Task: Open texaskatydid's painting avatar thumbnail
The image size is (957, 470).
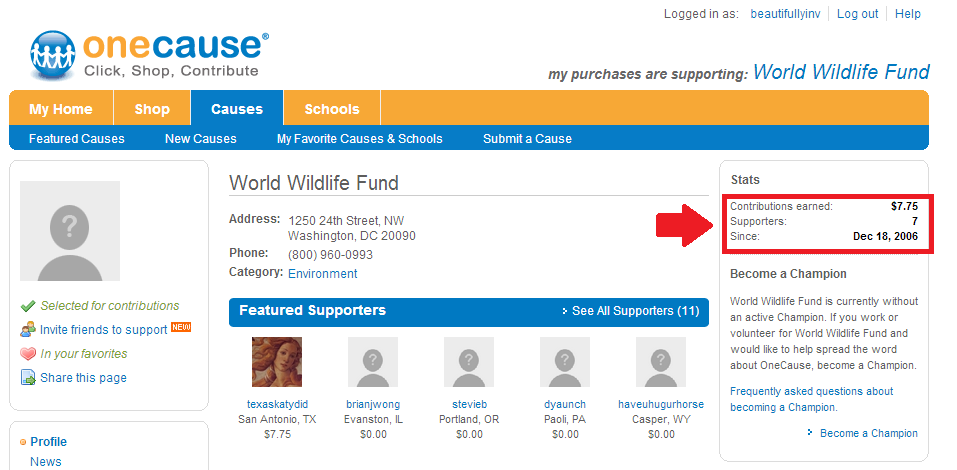Action: [276, 362]
